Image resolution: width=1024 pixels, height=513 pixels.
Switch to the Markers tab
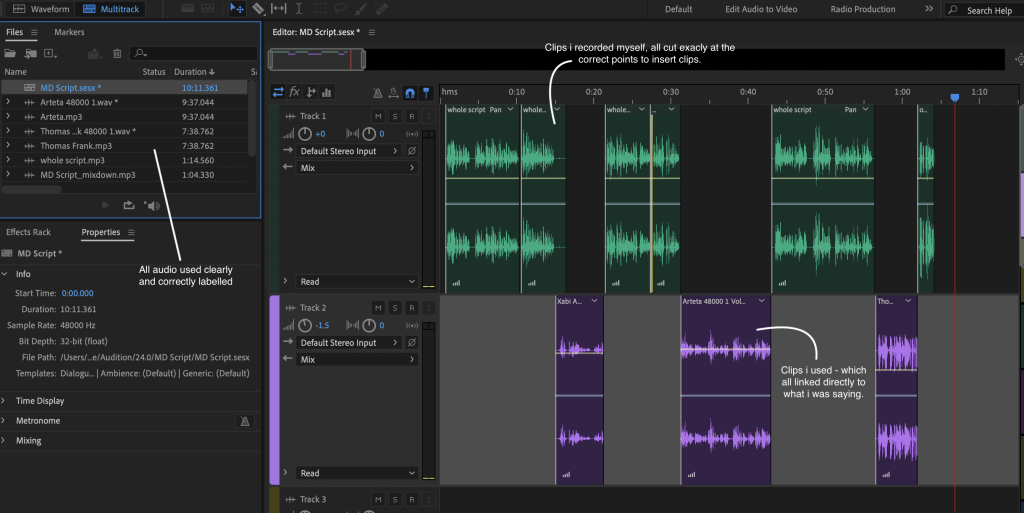click(x=69, y=32)
